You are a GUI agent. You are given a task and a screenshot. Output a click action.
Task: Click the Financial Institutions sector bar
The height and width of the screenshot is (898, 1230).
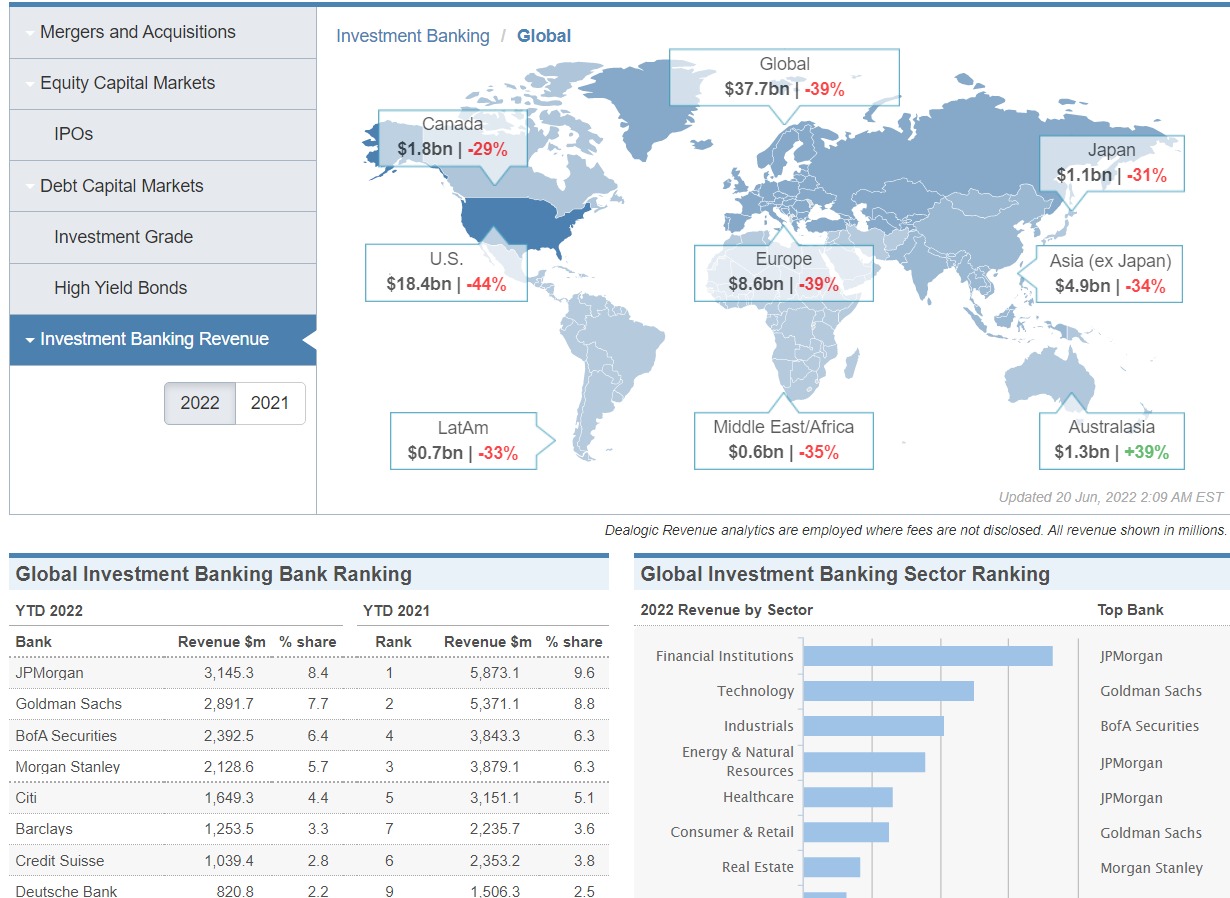coord(928,656)
